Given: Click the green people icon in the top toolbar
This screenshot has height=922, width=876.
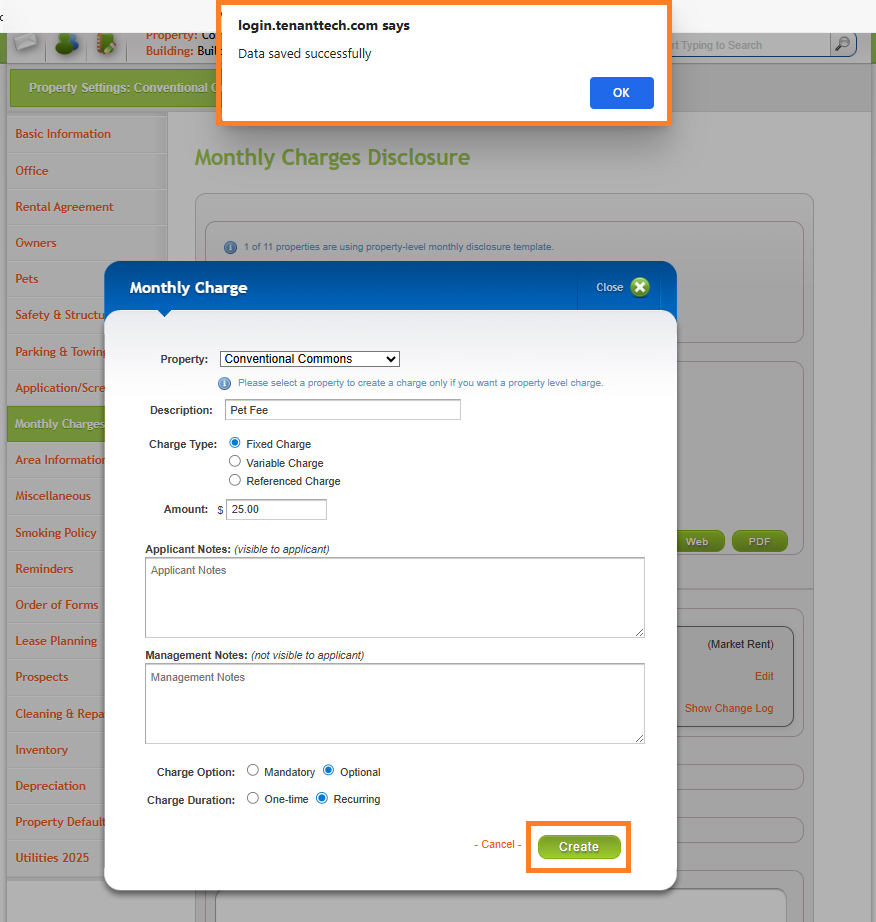Looking at the screenshot, I should tap(66, 44).
